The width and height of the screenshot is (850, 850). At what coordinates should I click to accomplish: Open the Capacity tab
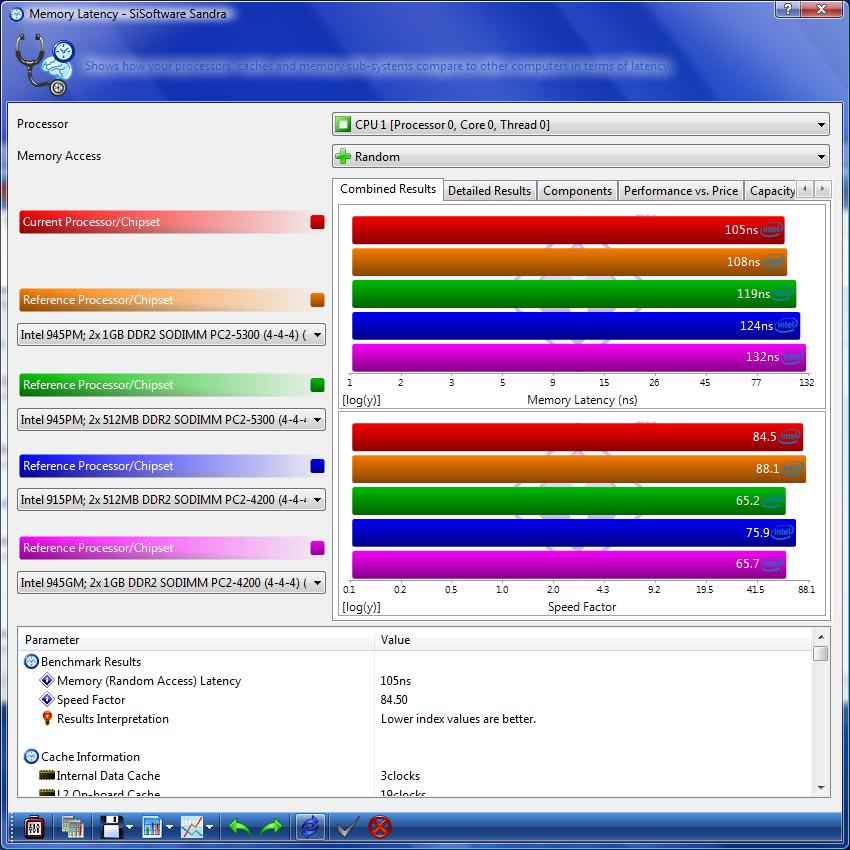tap(772, 191)
